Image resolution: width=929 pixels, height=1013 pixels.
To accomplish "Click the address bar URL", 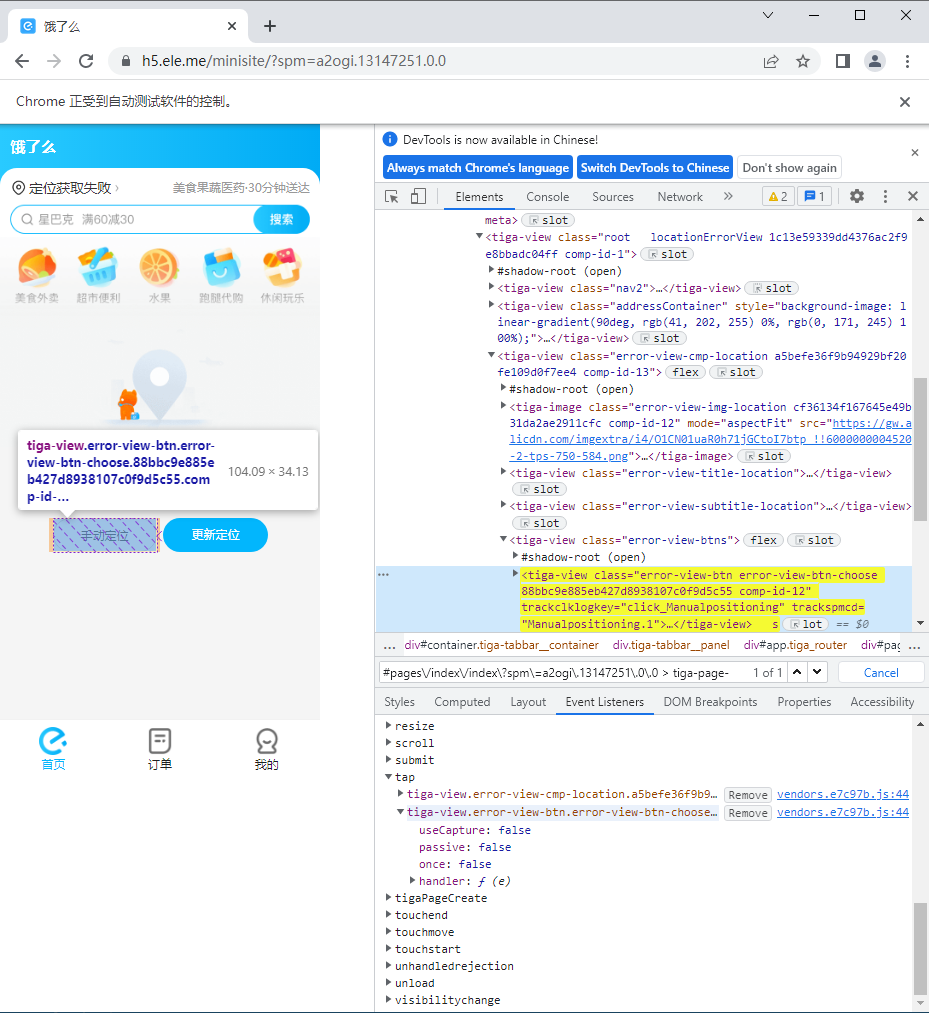I will (x=294, y=61).
